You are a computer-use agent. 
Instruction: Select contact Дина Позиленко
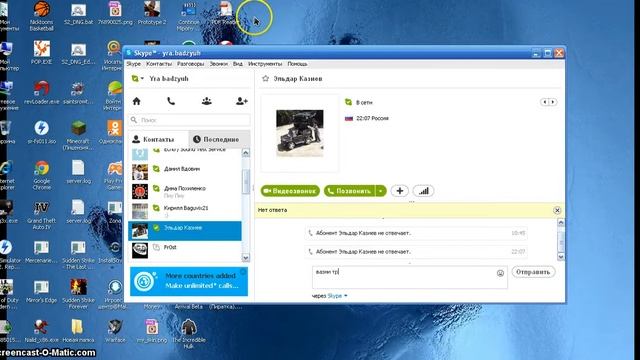(x=185, y=191)
